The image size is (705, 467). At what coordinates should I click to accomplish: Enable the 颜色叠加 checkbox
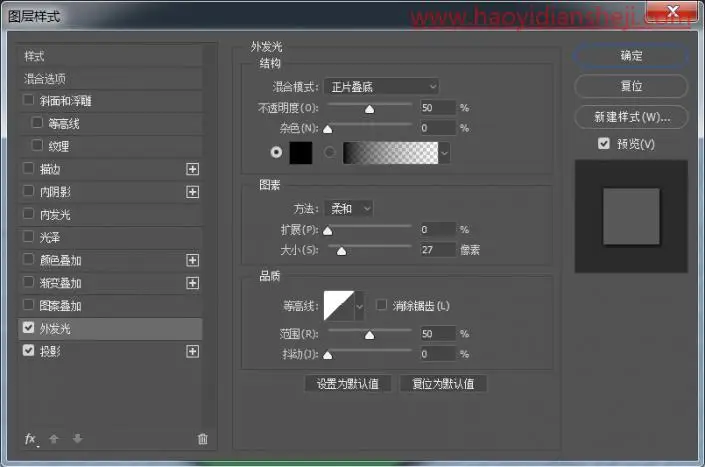(x=28, y=259)
